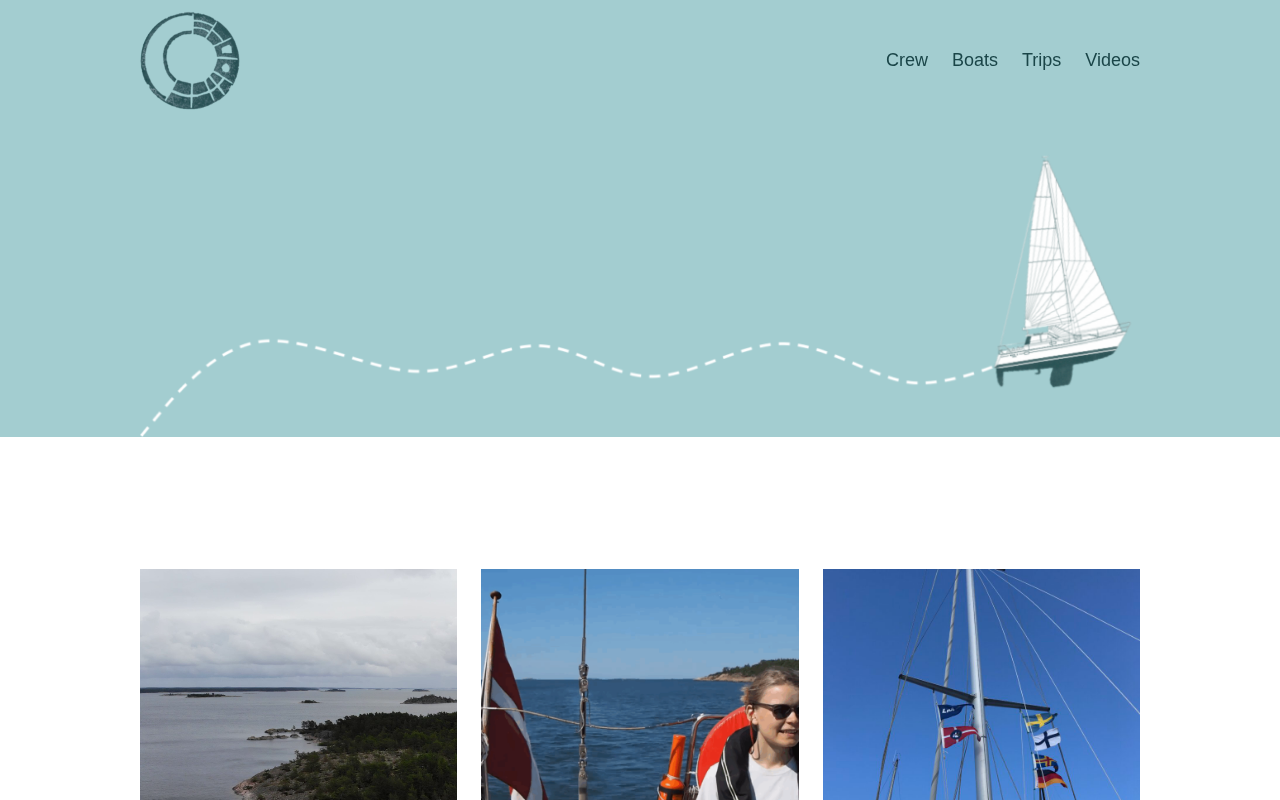
Task: Go to the Videos section
Action: pyautogui.click(x=1112, y=60)
